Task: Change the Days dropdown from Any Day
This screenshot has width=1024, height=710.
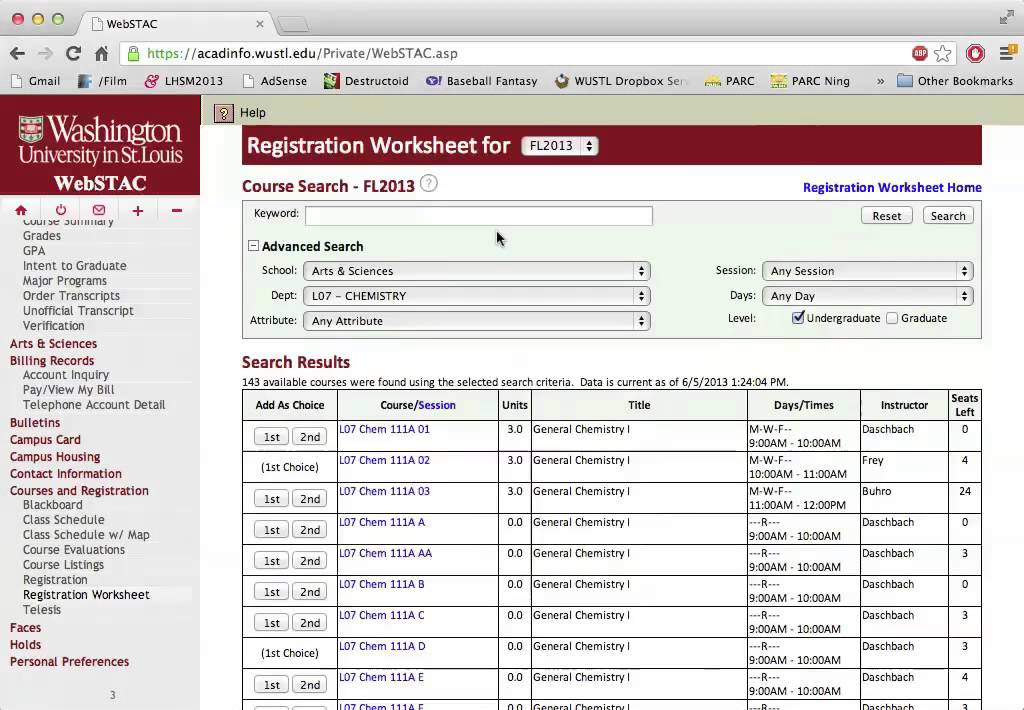Action: [x=866, y=295]
